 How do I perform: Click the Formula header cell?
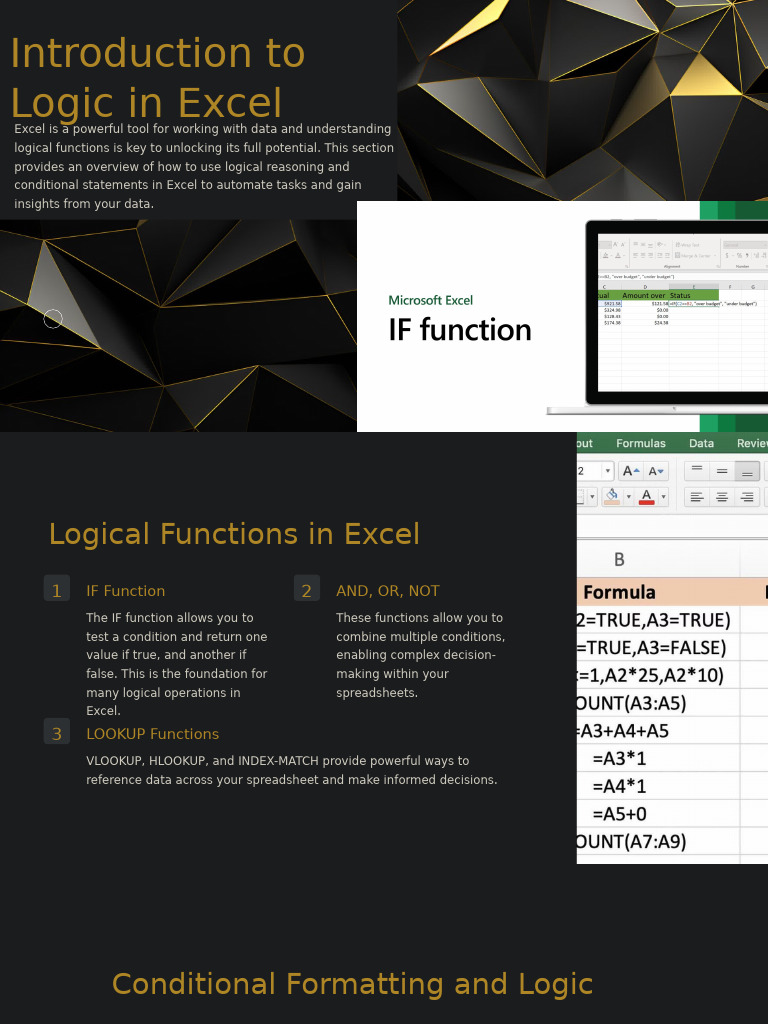[658, 592]
